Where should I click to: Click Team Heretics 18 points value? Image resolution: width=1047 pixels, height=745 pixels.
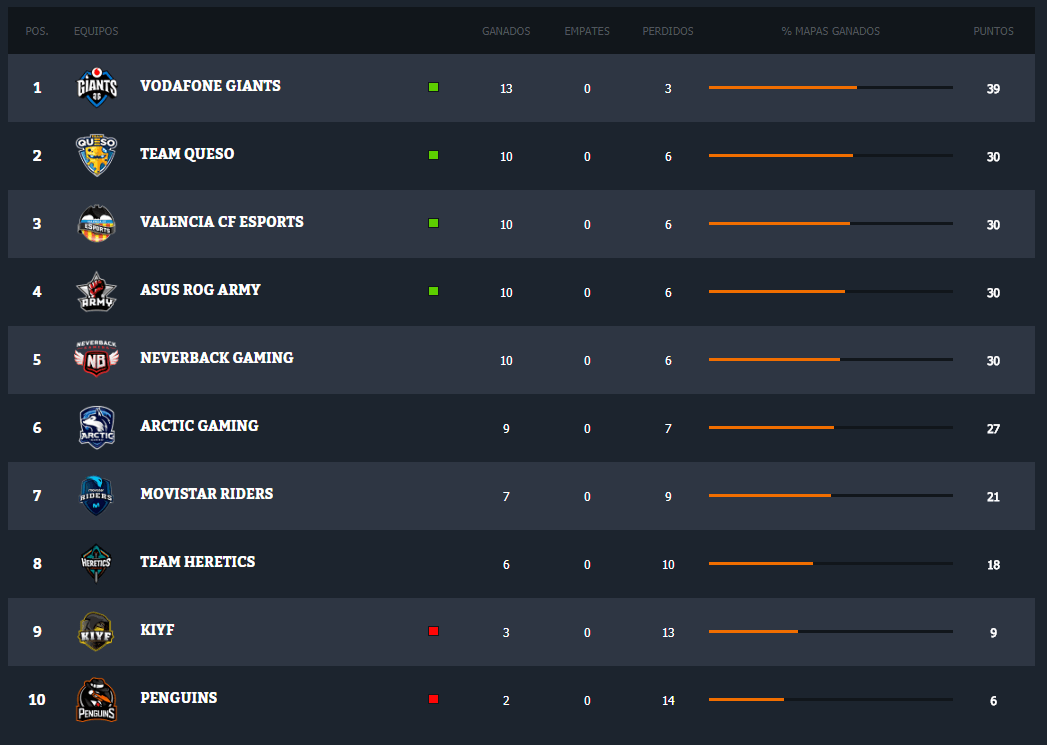(x=994, y=565)
